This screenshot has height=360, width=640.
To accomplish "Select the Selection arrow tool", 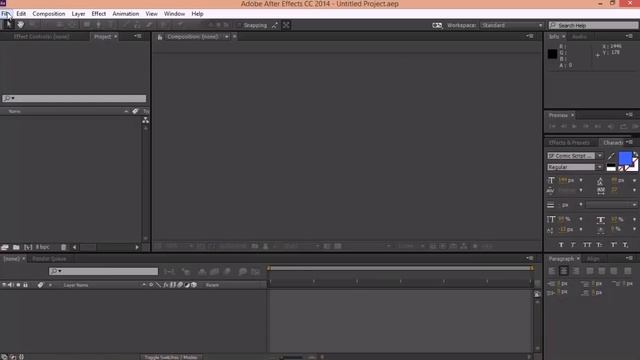I will pyautogui.click(x=8, y=25).
